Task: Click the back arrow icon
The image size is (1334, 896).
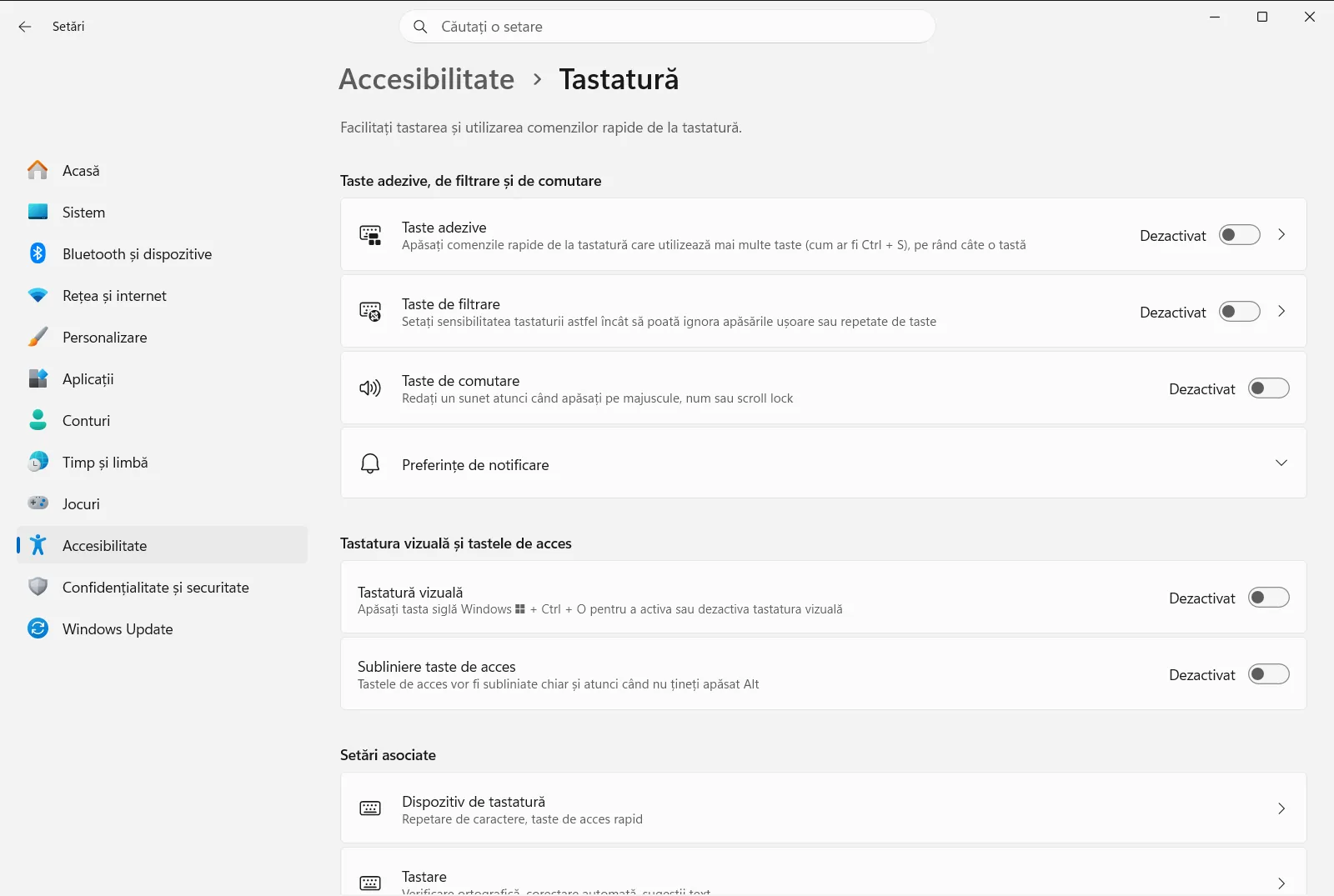Action: coord(25,27)
